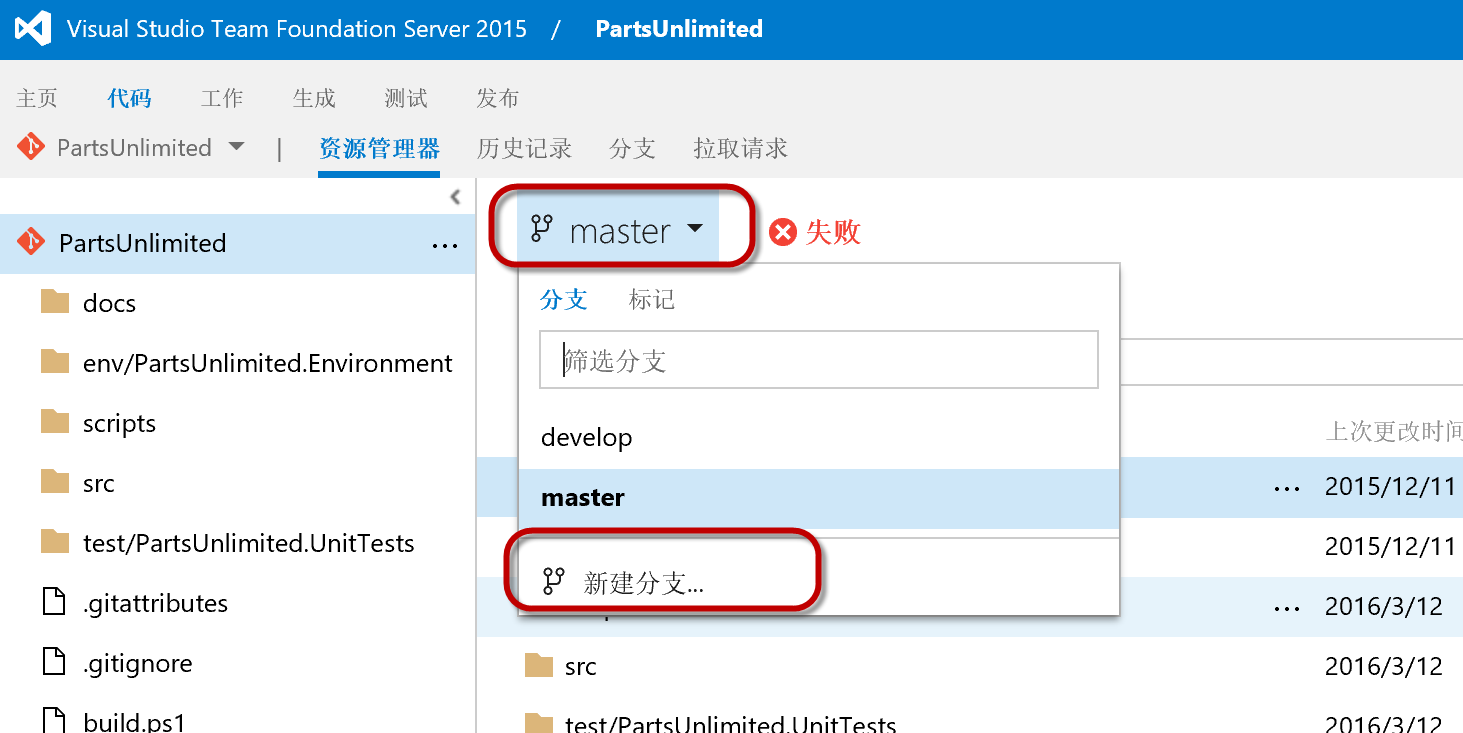This screenshot has width=1463, height=733.
Task: Click the Git repository icon beside PartsUnlimited selector
Action: 31,147
